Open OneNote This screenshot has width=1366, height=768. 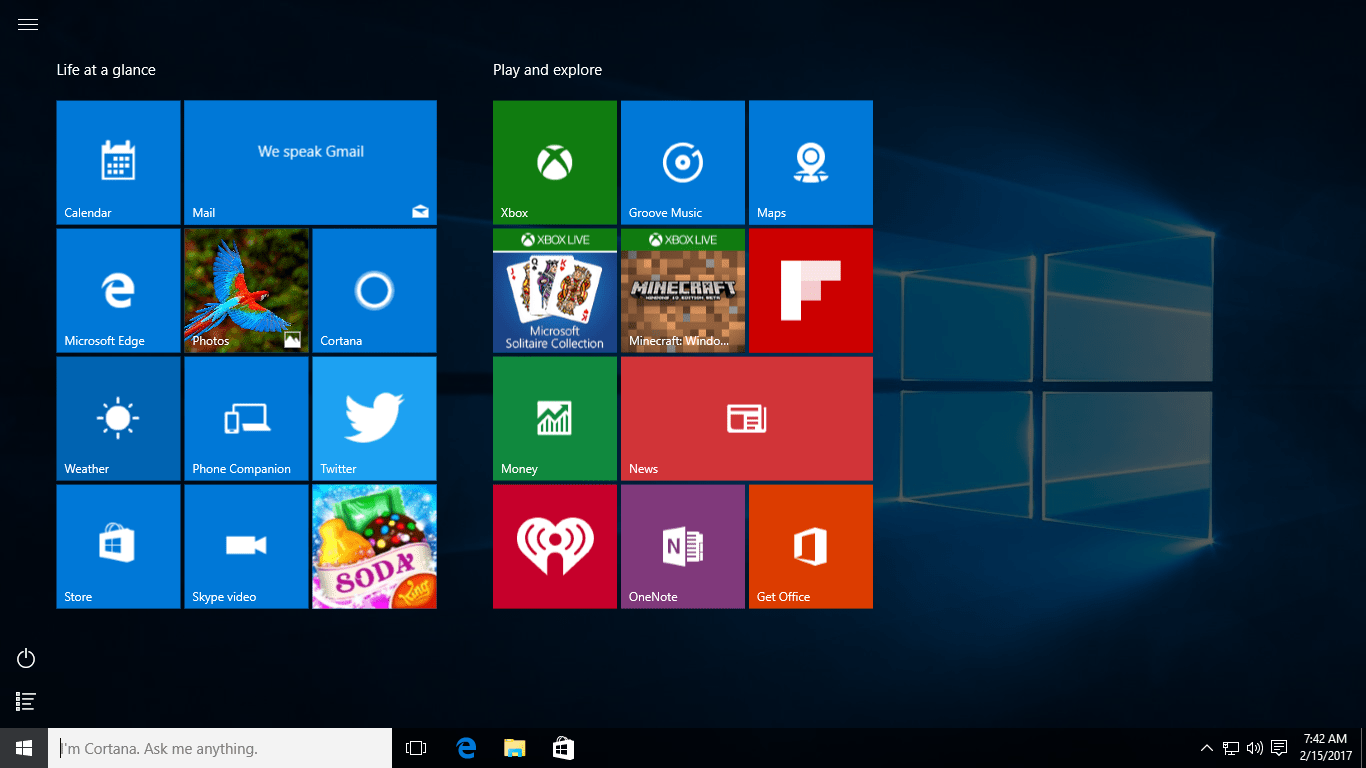pos(682,546)
